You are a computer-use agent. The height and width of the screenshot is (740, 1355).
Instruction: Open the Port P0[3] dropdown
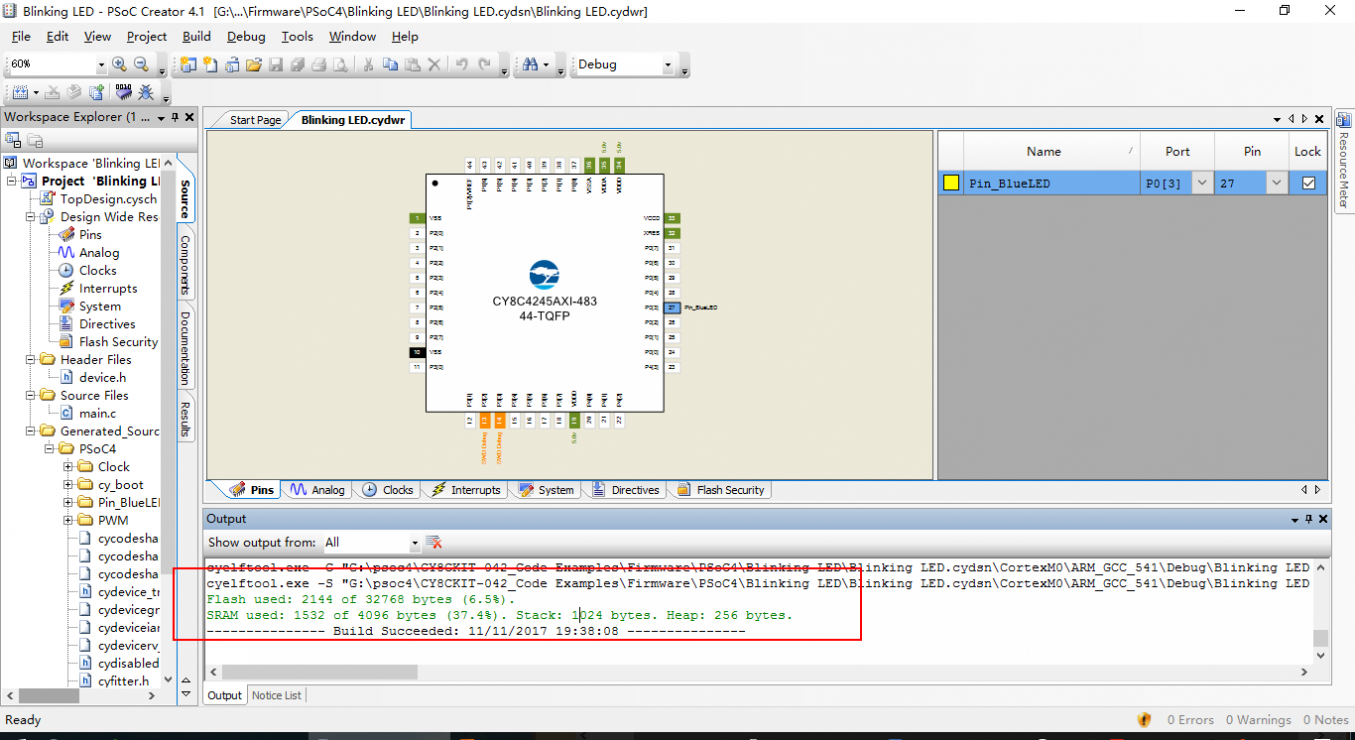click(x=1201, y=183)
